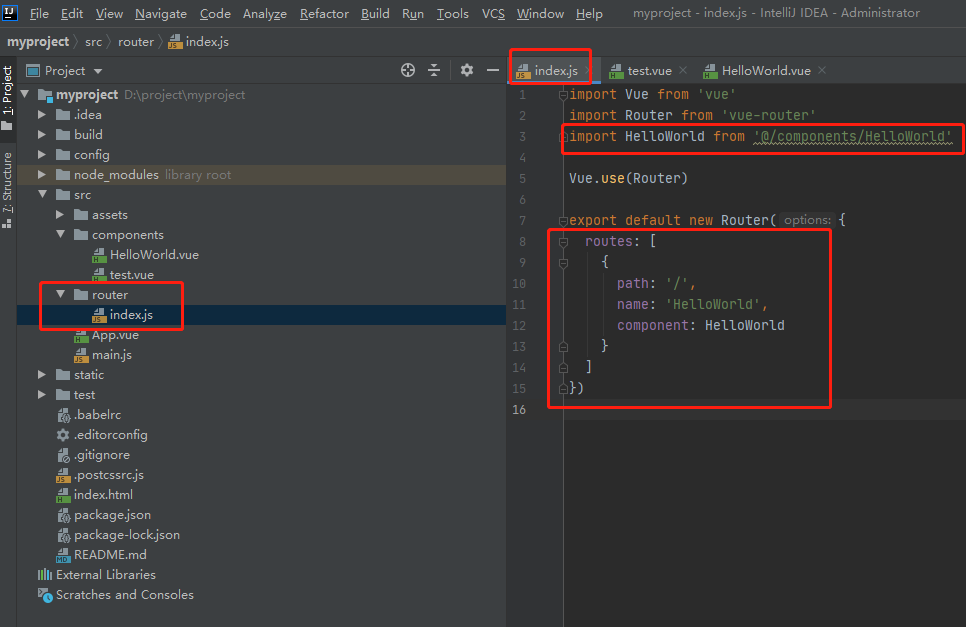Close the HelloWorld.vue tab
This screenshot has width=966, height=627.
click(x=822, y=70)
